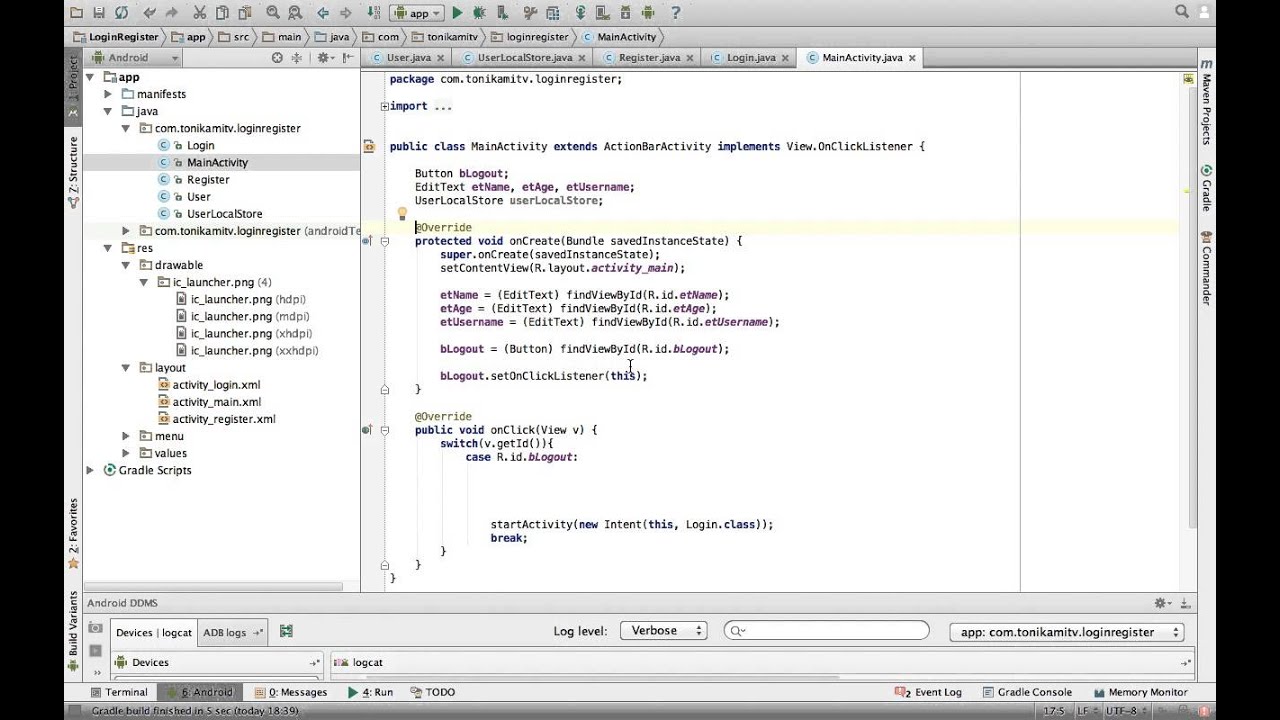
Task: Click the camera screenshot icon in DDMS
Action: click(x=95, y=628)
